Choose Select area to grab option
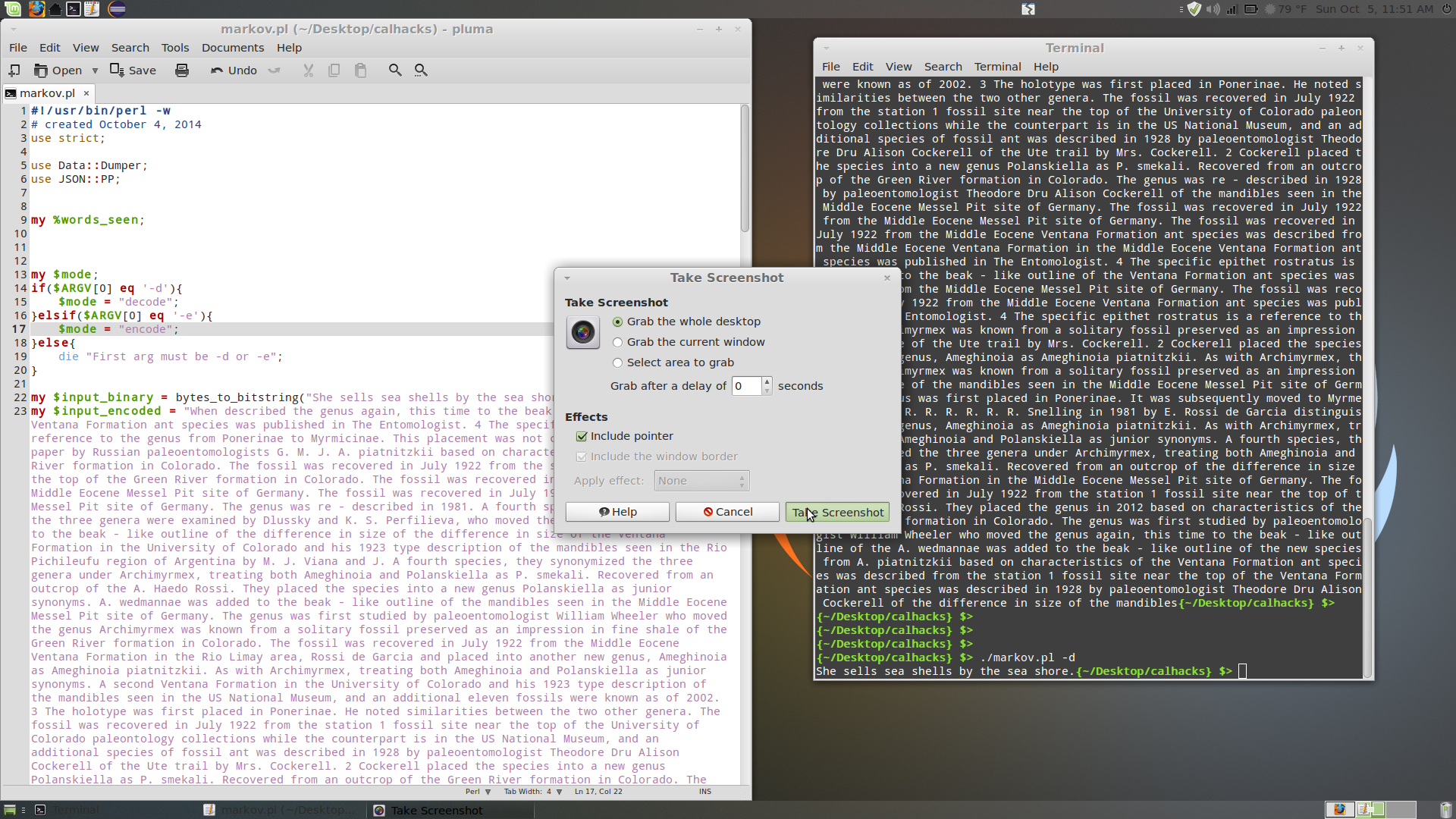 (617, 363)
